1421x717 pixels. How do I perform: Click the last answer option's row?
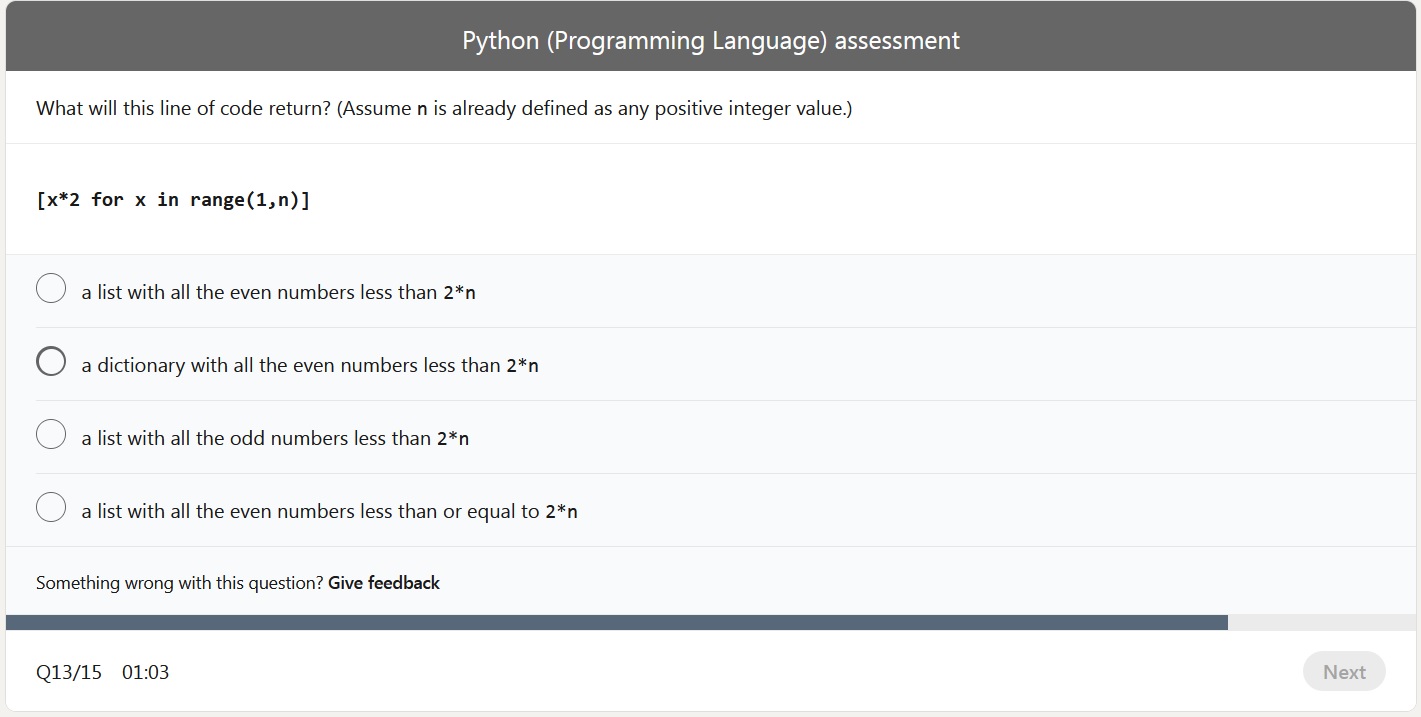point(328,511)
